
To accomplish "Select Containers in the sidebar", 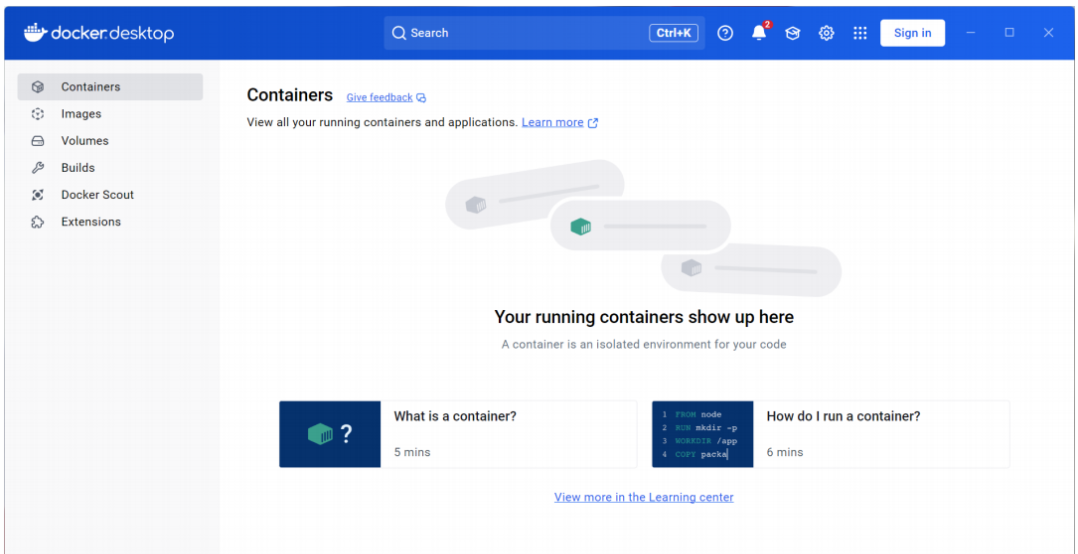I will (110, 87).
